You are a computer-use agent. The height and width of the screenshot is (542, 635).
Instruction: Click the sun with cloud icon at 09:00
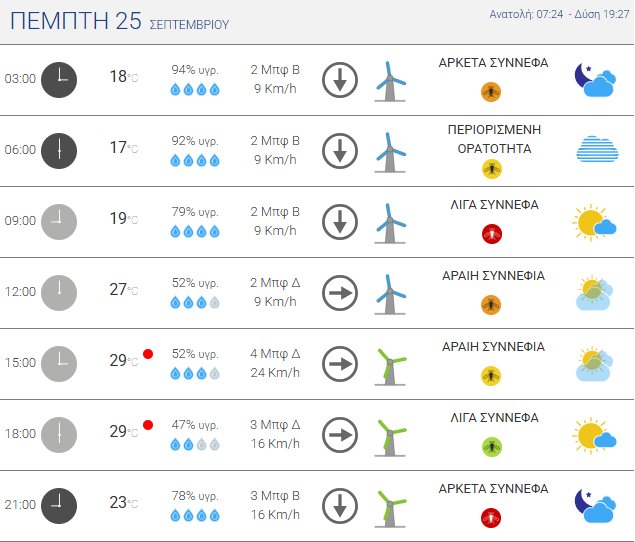coord(594,222)
